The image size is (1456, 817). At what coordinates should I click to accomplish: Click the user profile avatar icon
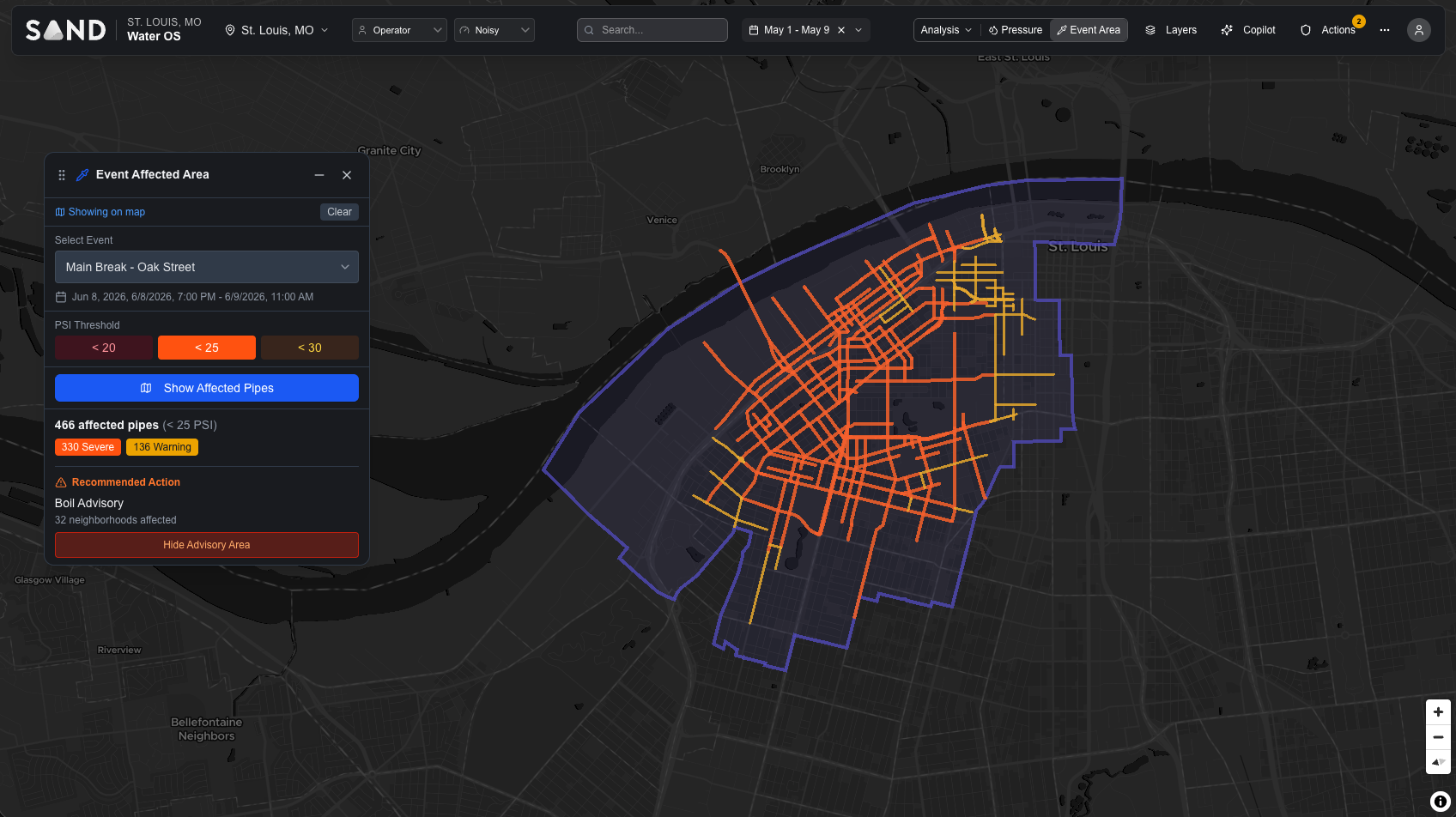pyautogui.click(x=1418, y=30)
